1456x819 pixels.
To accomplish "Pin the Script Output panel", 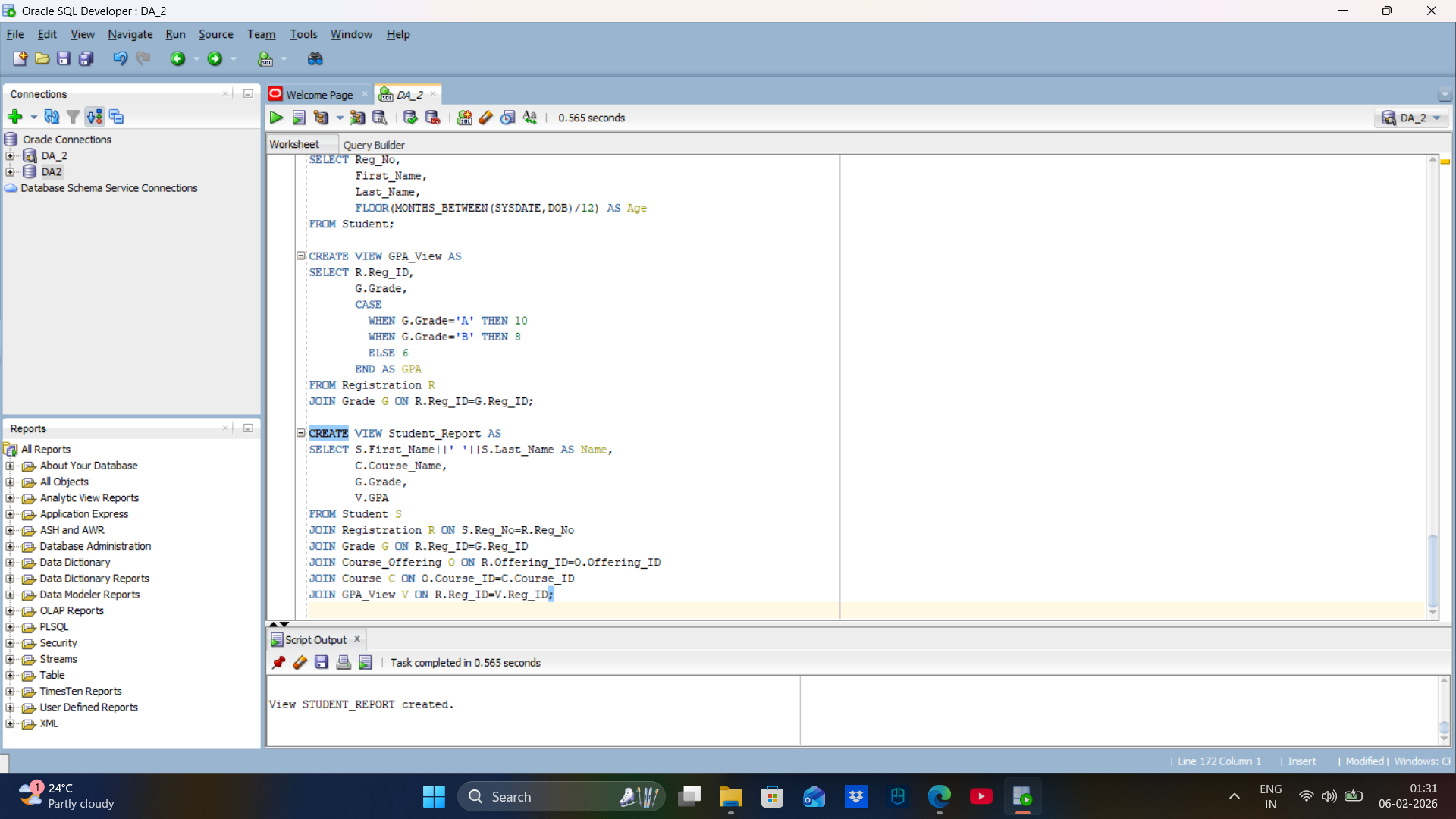I will click(x=278, y=663).
